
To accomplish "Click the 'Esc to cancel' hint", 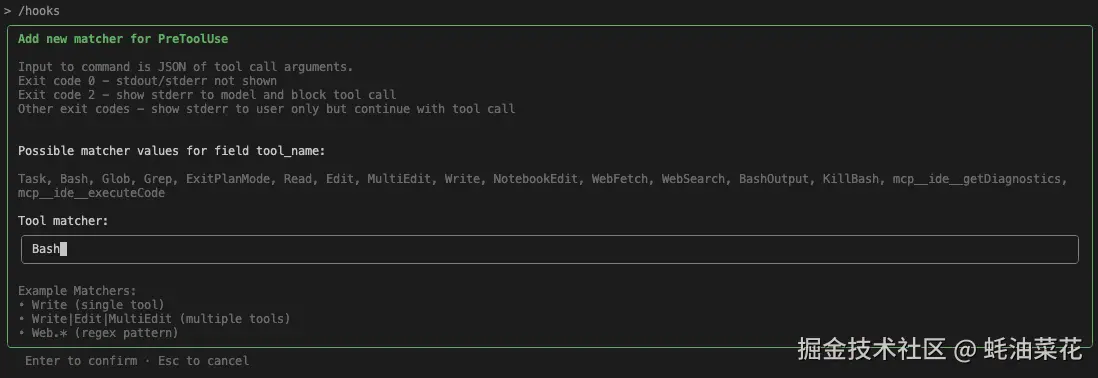I will click(203, 360).
